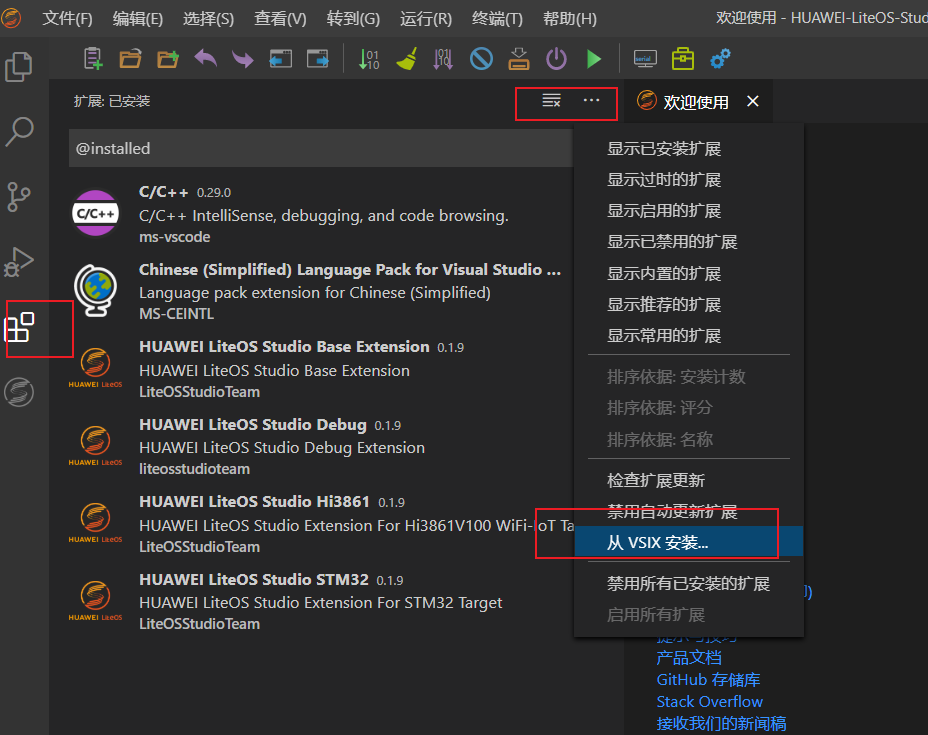Open the LiteOS Studio activity bar icon
Viewport: 928px width, 735px height.
tap(19, 392)
